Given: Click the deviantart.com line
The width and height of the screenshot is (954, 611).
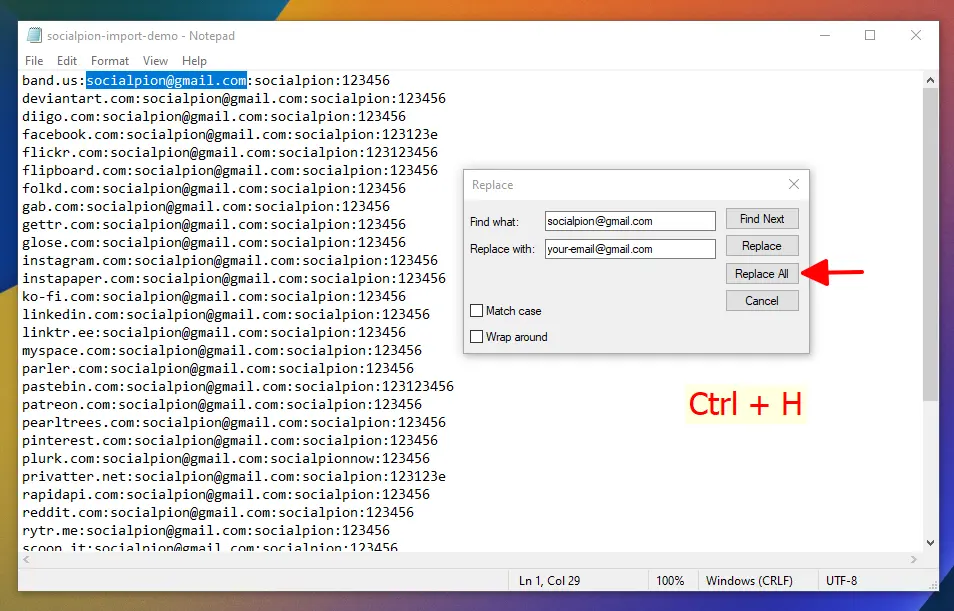Looking at the screenshot, I should click(234, 99).
